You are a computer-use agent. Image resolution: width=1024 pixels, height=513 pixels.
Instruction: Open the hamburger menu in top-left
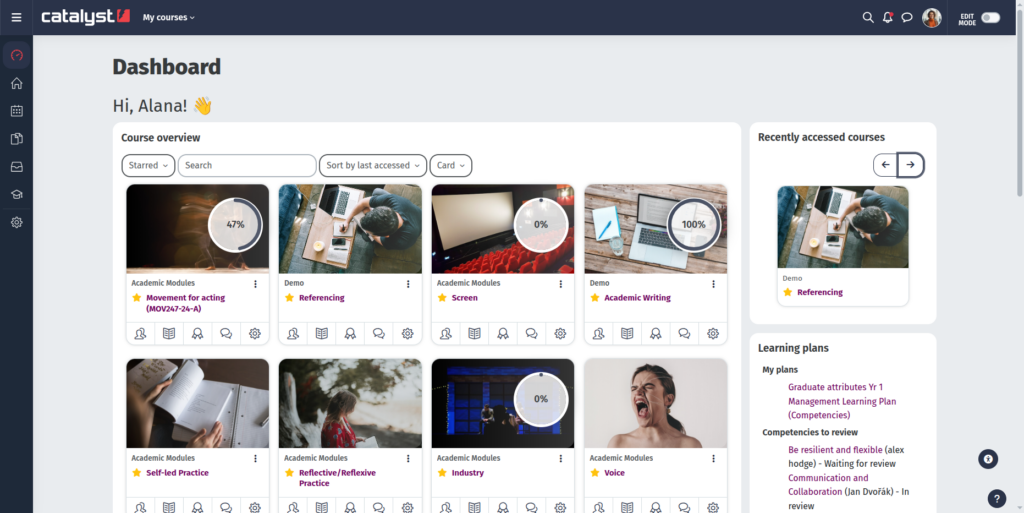[x=16, y=17]
